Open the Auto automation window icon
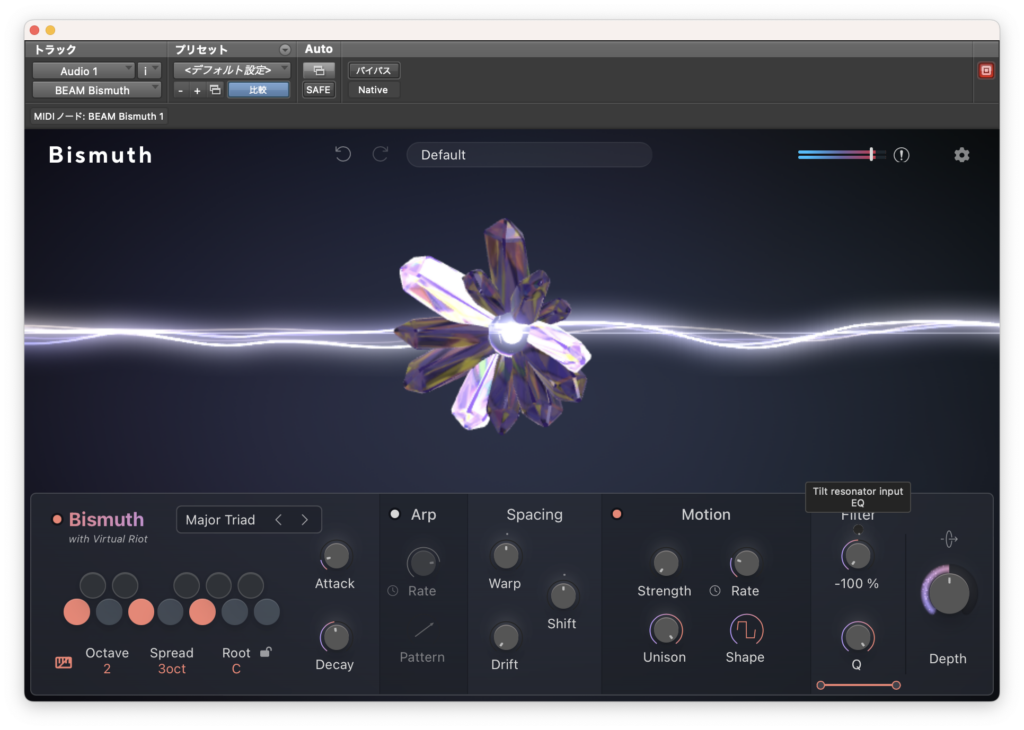 click(x=319, y=70)
